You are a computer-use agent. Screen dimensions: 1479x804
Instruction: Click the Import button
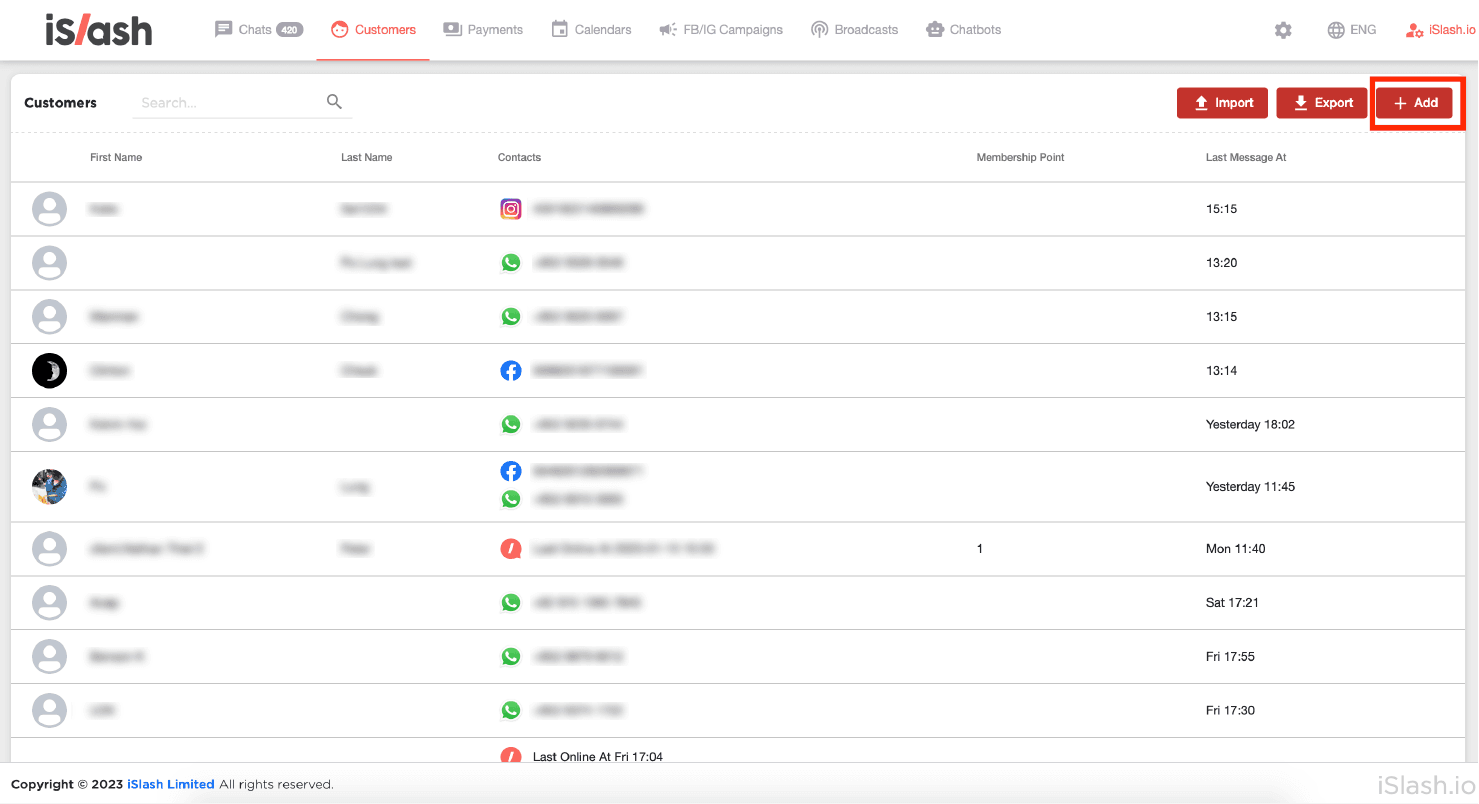tap(1223, 103)
